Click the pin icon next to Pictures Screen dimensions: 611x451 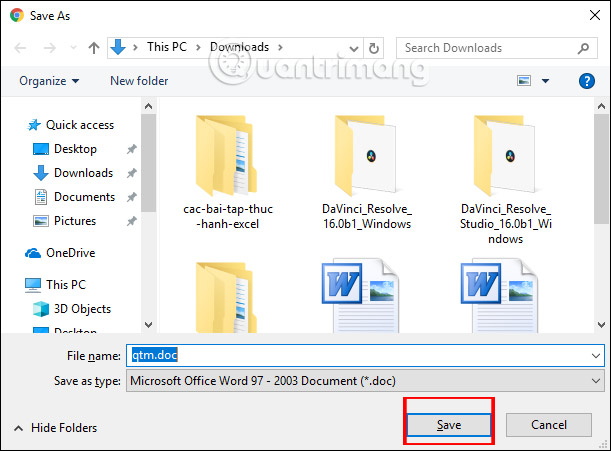click(132, 221)
